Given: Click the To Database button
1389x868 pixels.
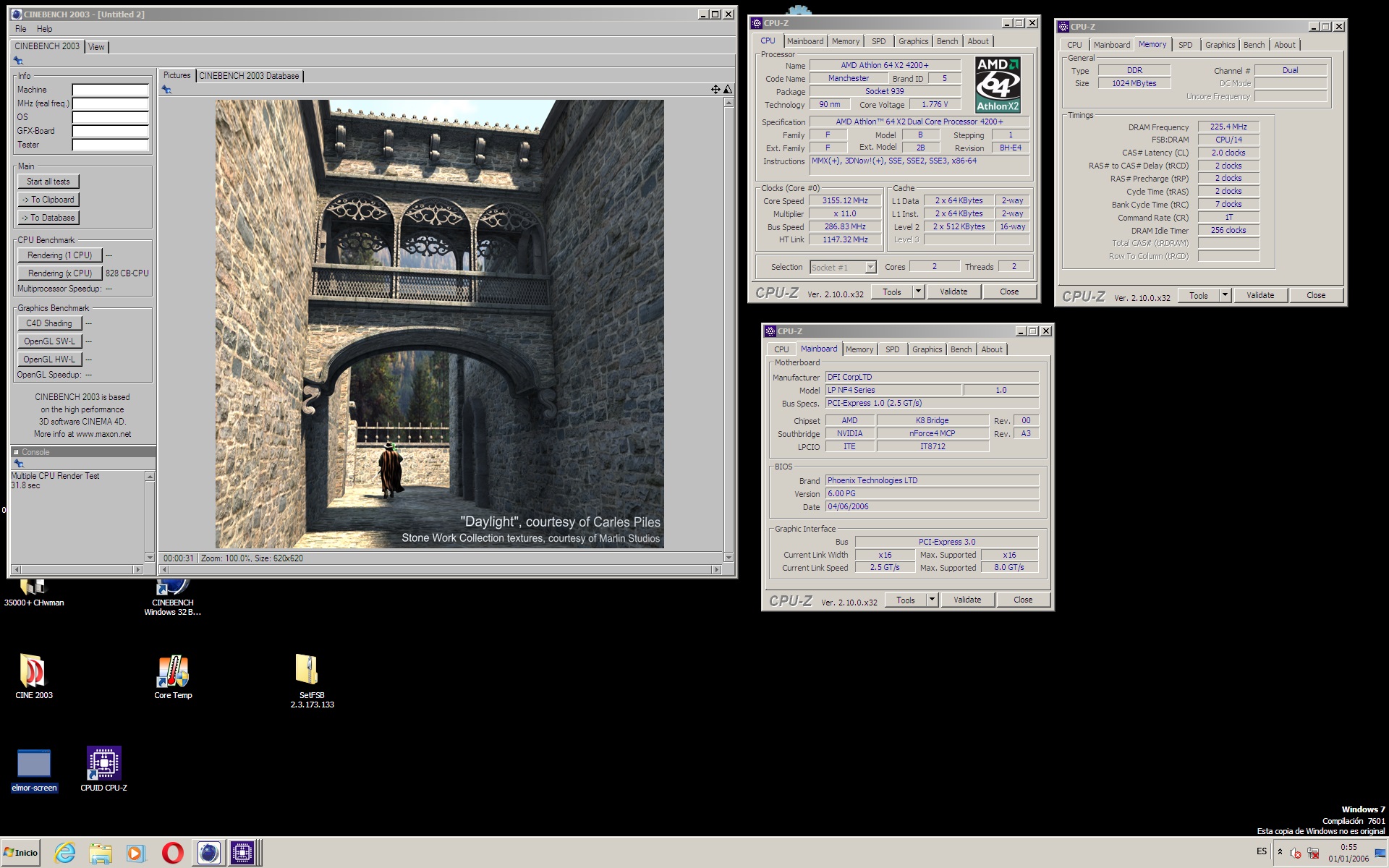Looking at the screenshot, I should click(x=48, y=218).
